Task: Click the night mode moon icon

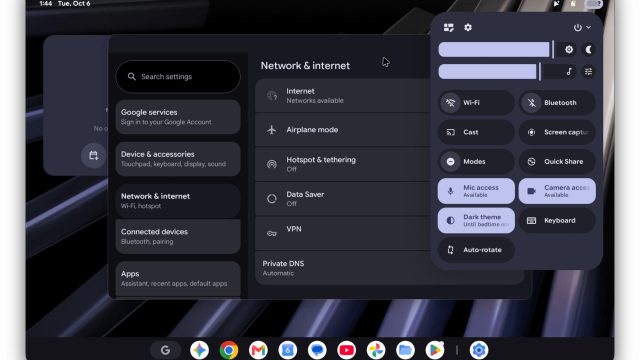Action: click(x=589, y=49)
